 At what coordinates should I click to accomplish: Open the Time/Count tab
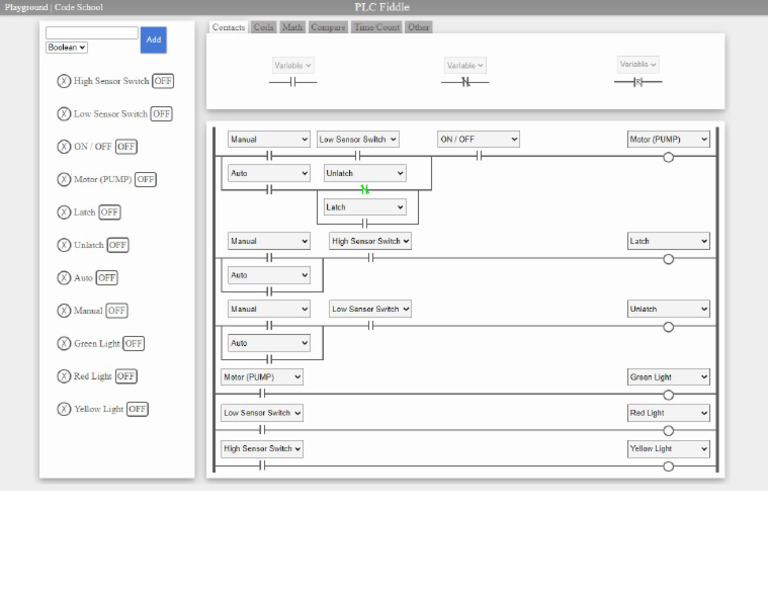pyautogui.click(x=376, y=27)
